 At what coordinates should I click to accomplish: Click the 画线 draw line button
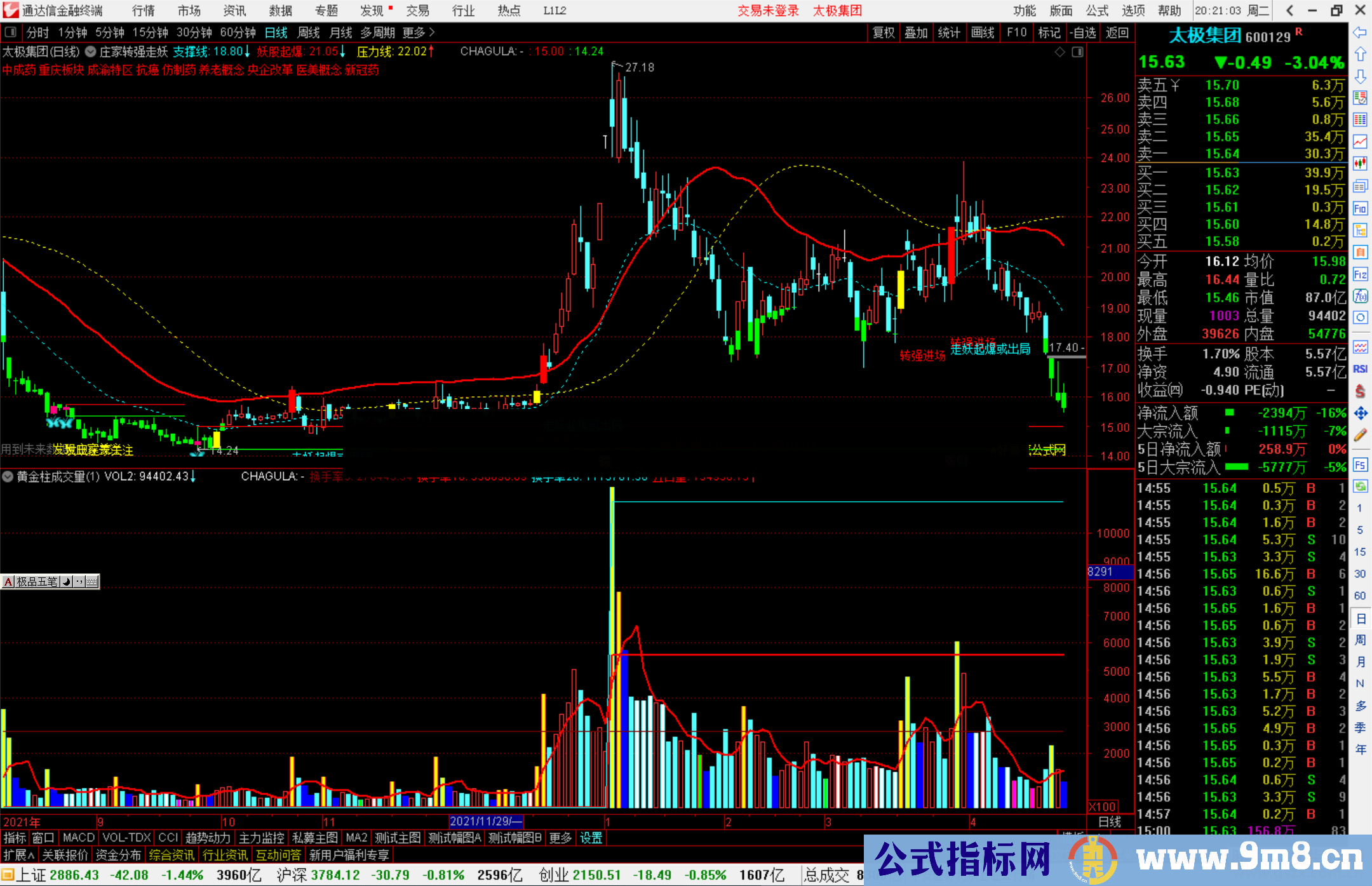[983, 32]
